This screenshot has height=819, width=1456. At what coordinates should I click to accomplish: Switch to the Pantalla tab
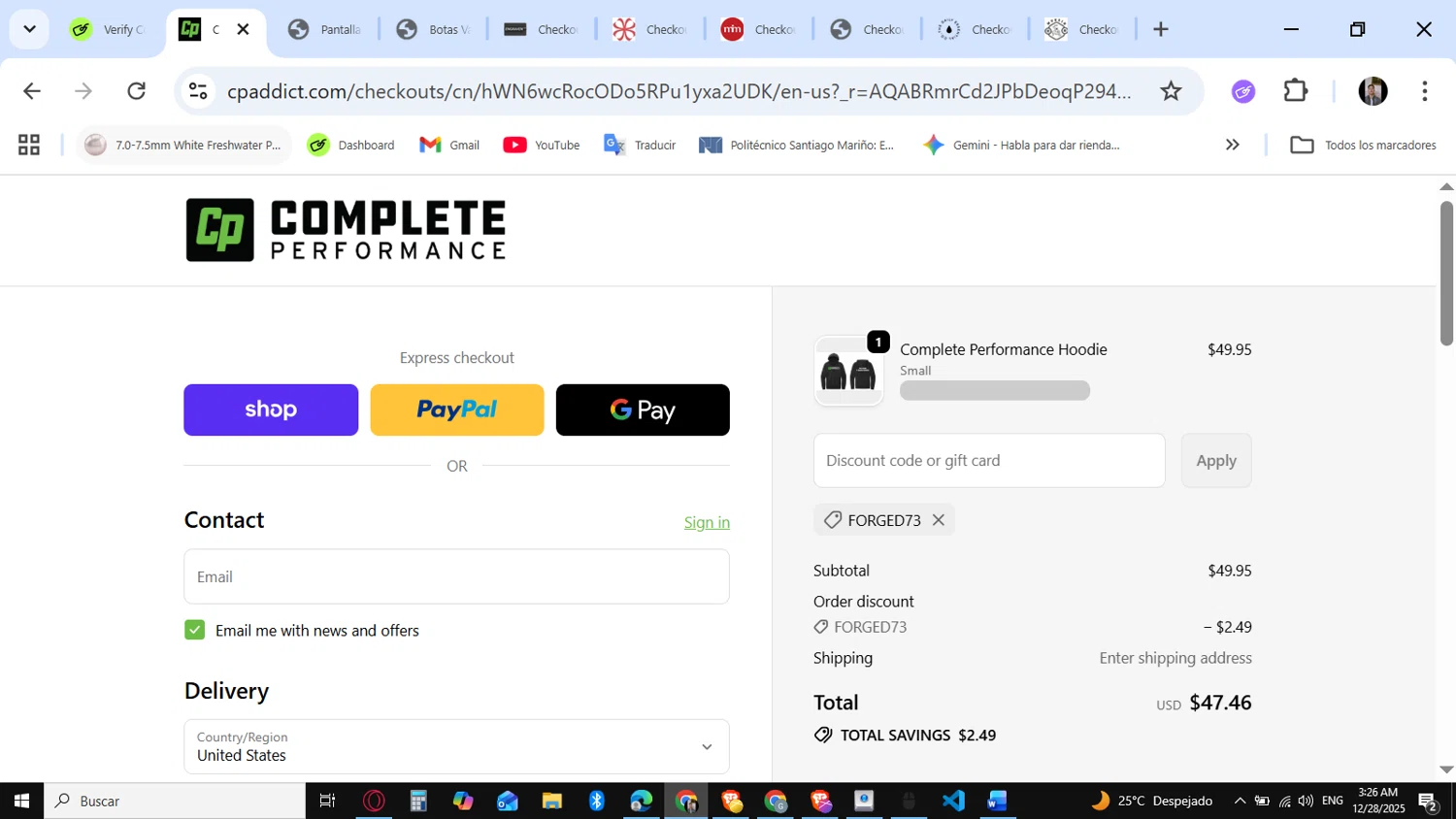325,29
